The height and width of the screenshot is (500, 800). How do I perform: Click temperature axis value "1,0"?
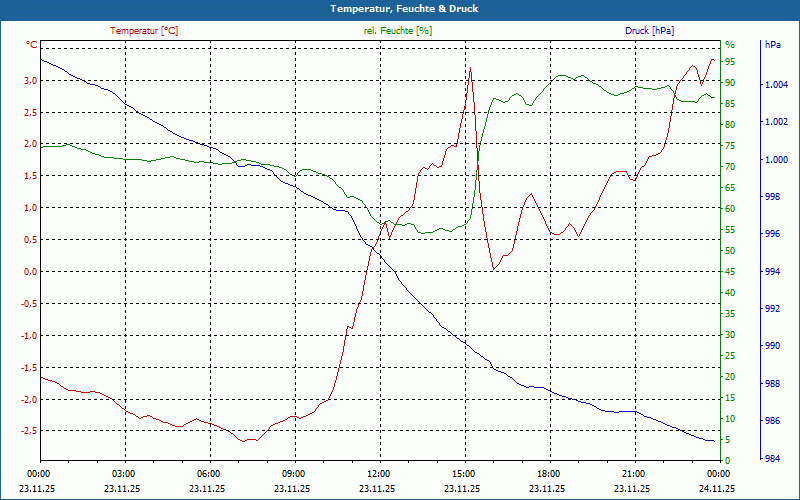[30, 208]
